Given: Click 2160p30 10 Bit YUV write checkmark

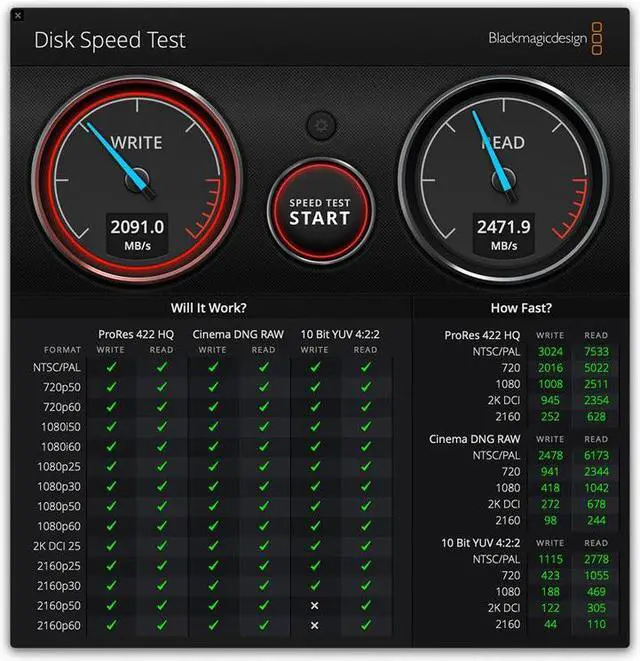Looking at the screenshot, I should 315,585.
